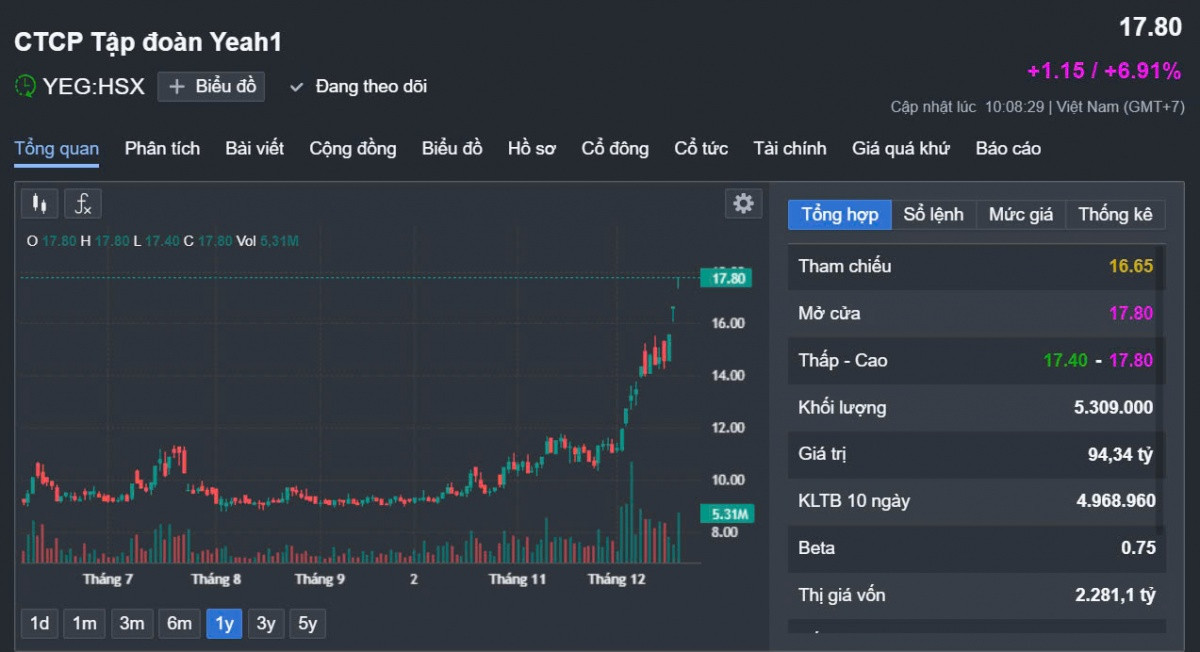Switch to the Phân tích tab
The height and width of the screenshot is (652, 1200).
click(162, 149)
